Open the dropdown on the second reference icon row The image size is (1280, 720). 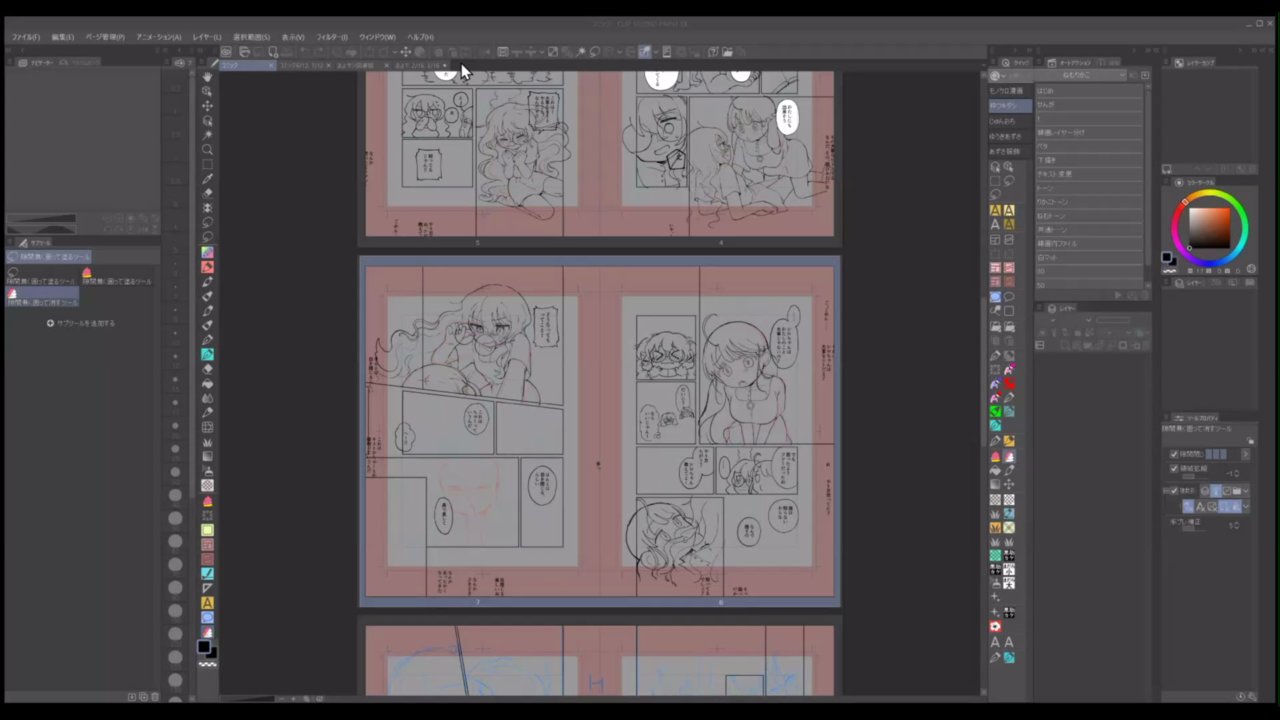pyautogui.click(x=1246, y=507)
